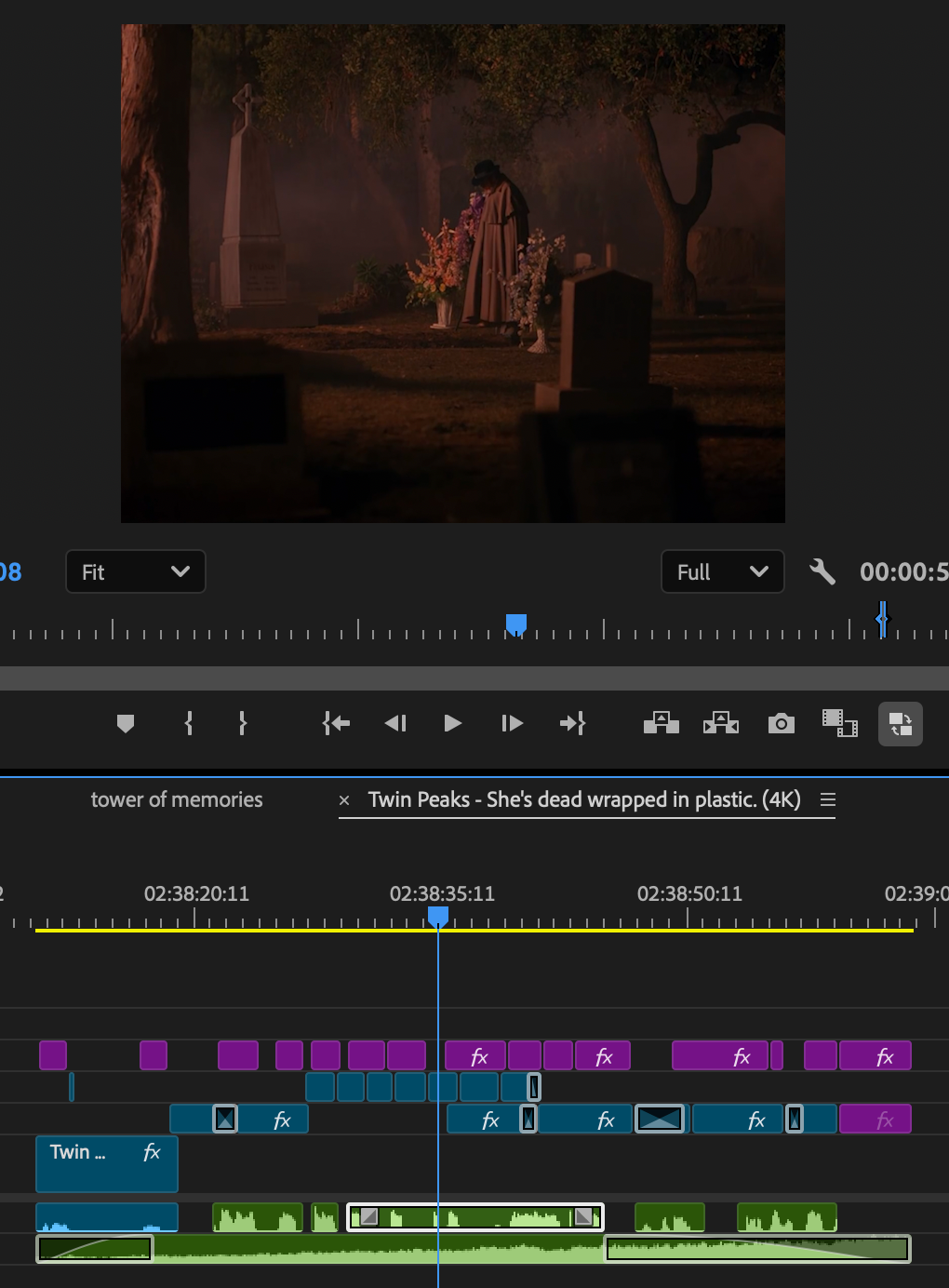Viewport: 949px width, 1288px height.
Task: Toggle the highlighted proxy toggle button
Action: tap(901, 724)
